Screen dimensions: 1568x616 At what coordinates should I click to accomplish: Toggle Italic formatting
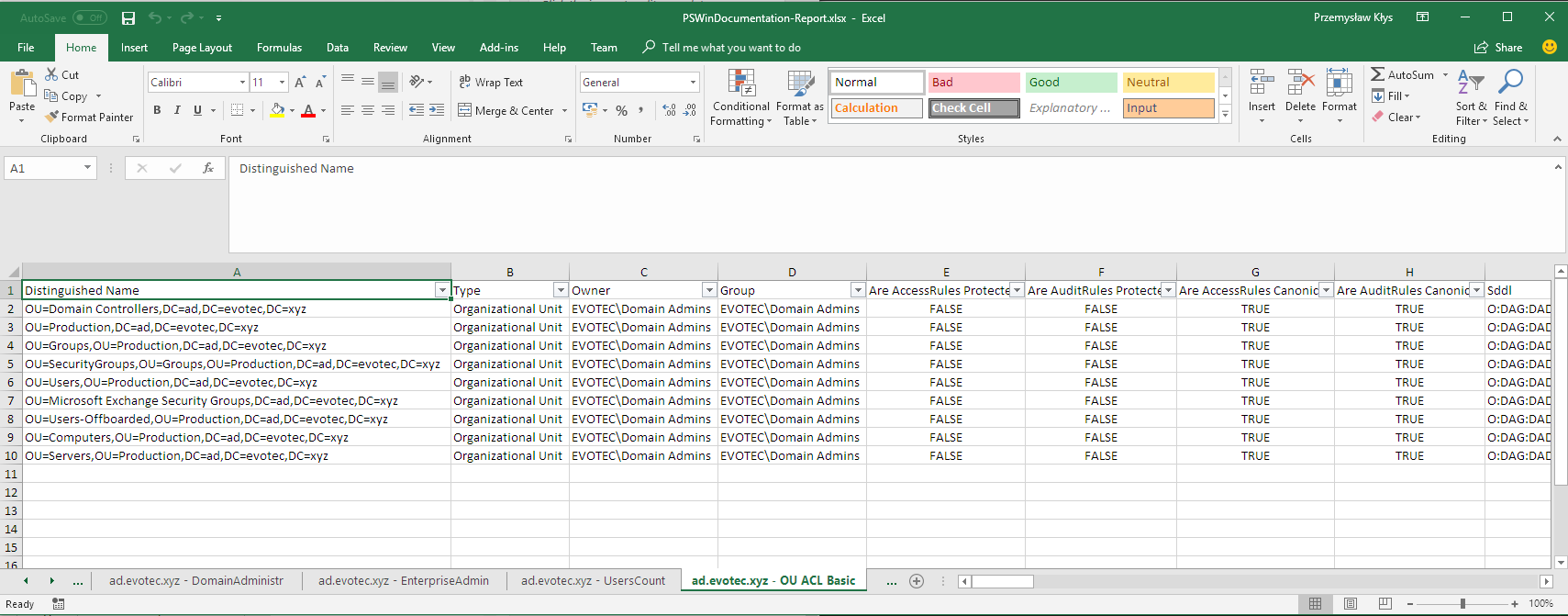pyautogui.click(x=177, y=110)
